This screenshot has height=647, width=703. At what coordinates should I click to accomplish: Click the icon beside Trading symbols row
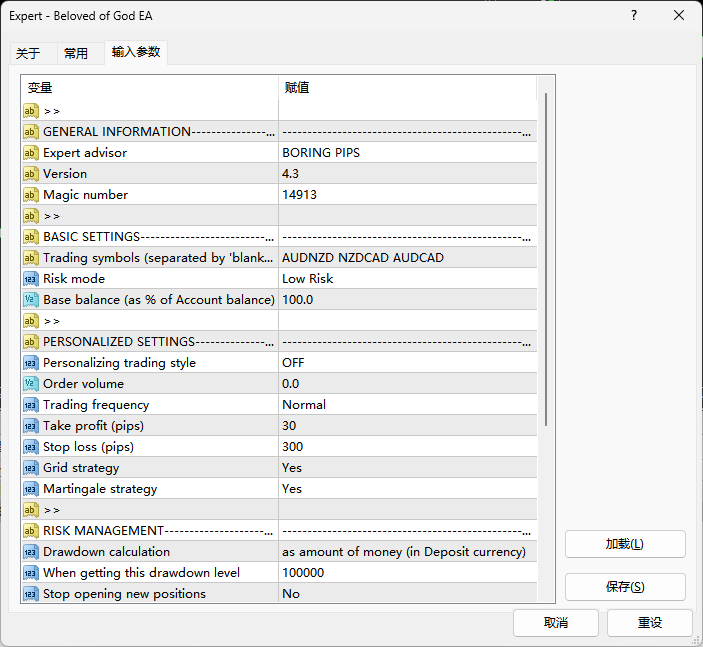30,258
